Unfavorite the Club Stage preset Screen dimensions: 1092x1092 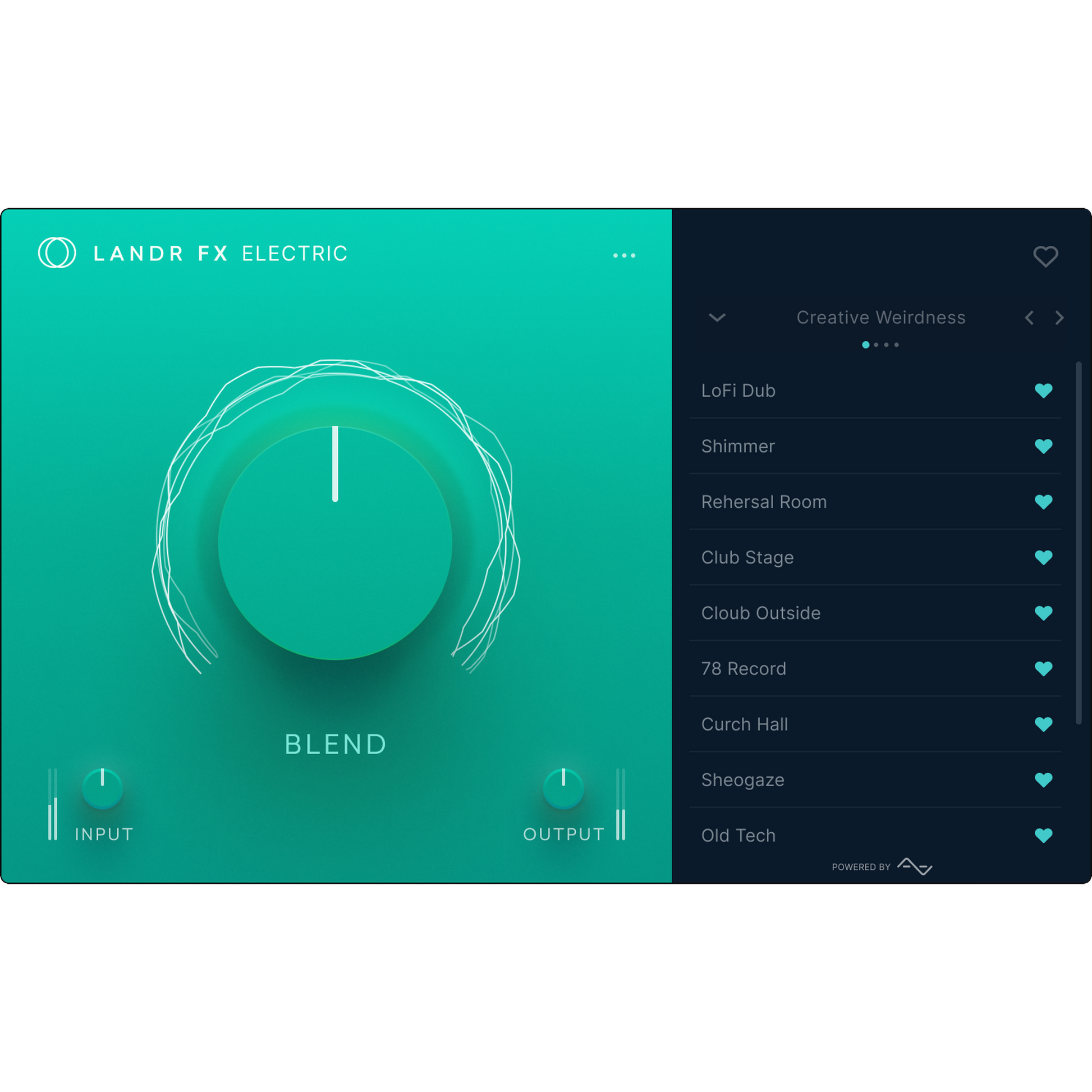1044,557
